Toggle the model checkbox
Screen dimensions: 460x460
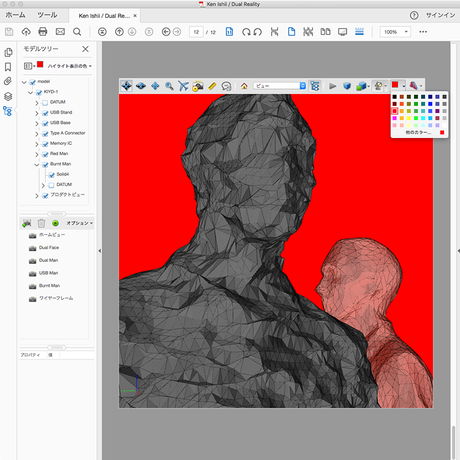point(33,82)
